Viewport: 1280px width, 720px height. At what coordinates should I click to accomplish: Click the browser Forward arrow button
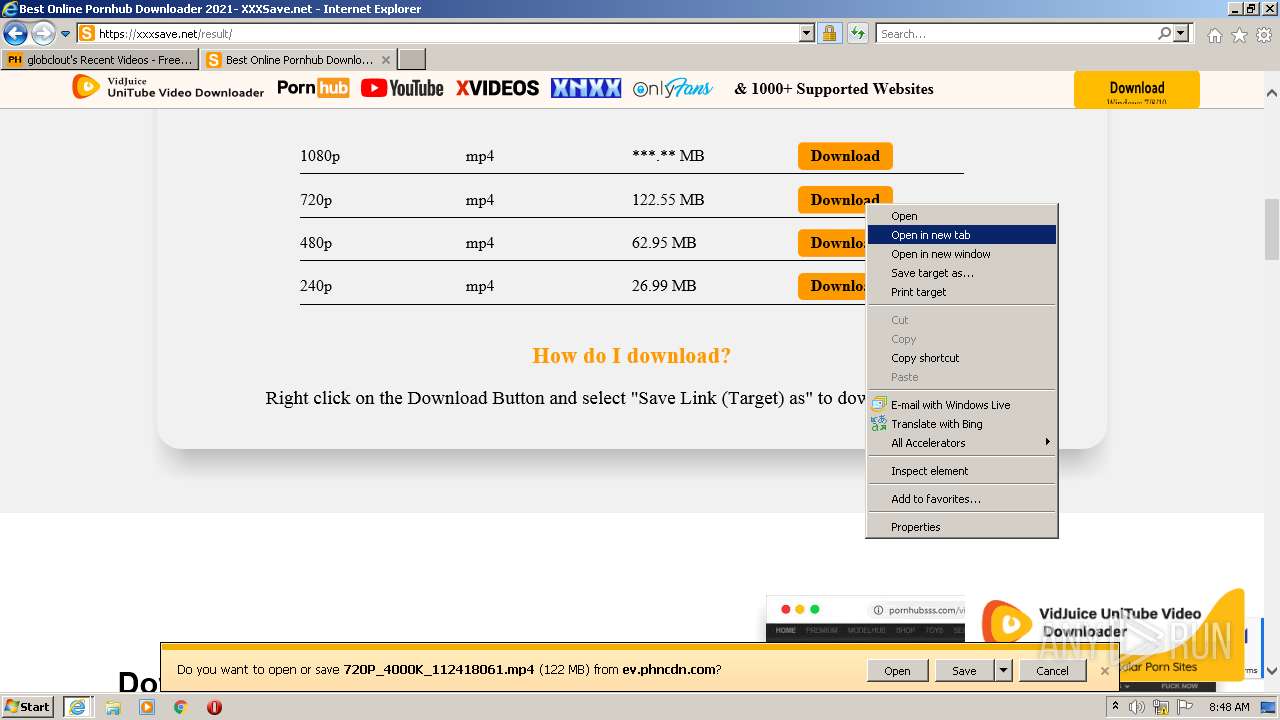[43, 34]
